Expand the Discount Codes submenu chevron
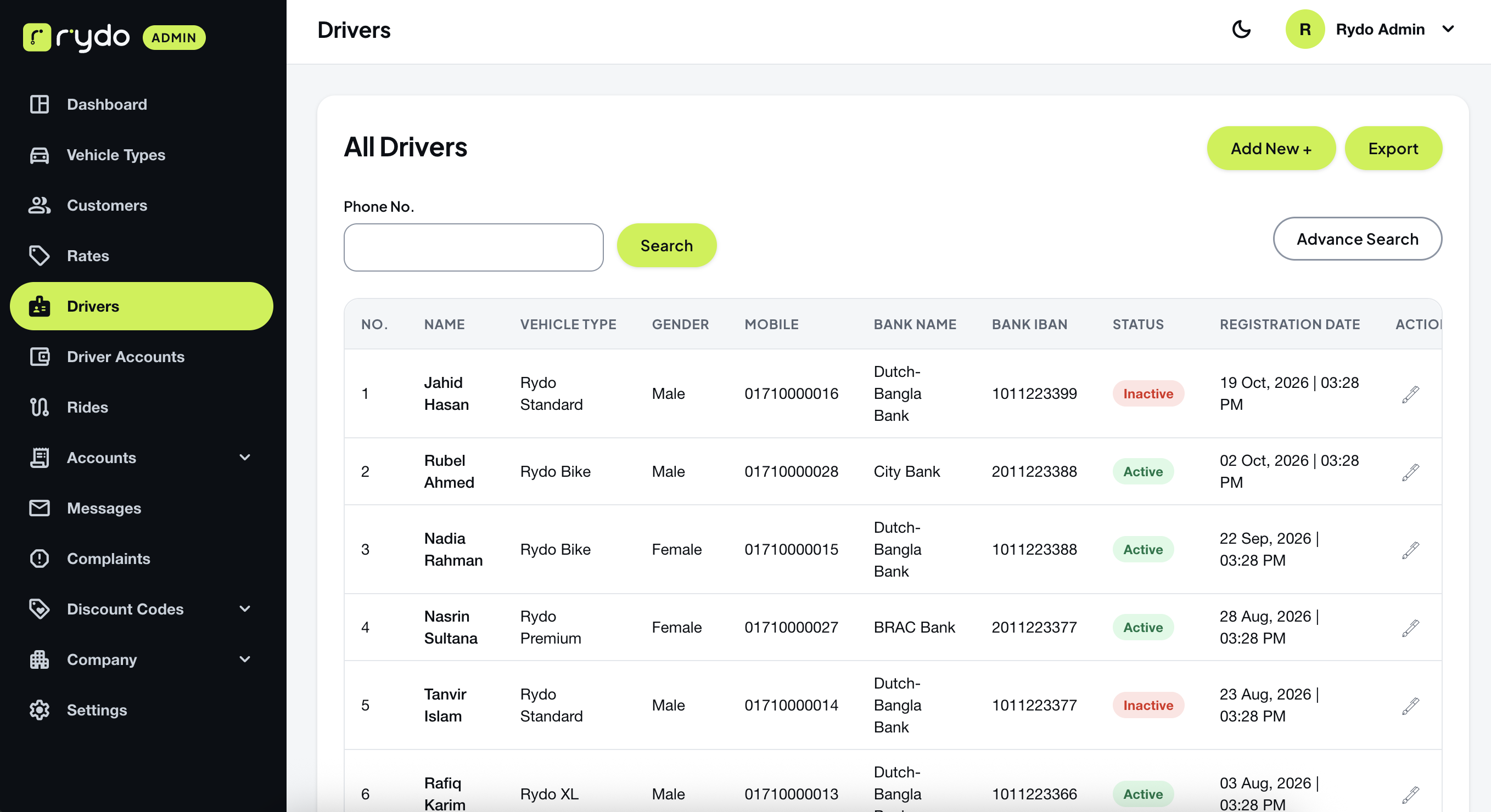Viewport: 1491px width, 812px height. pos(245,609)
